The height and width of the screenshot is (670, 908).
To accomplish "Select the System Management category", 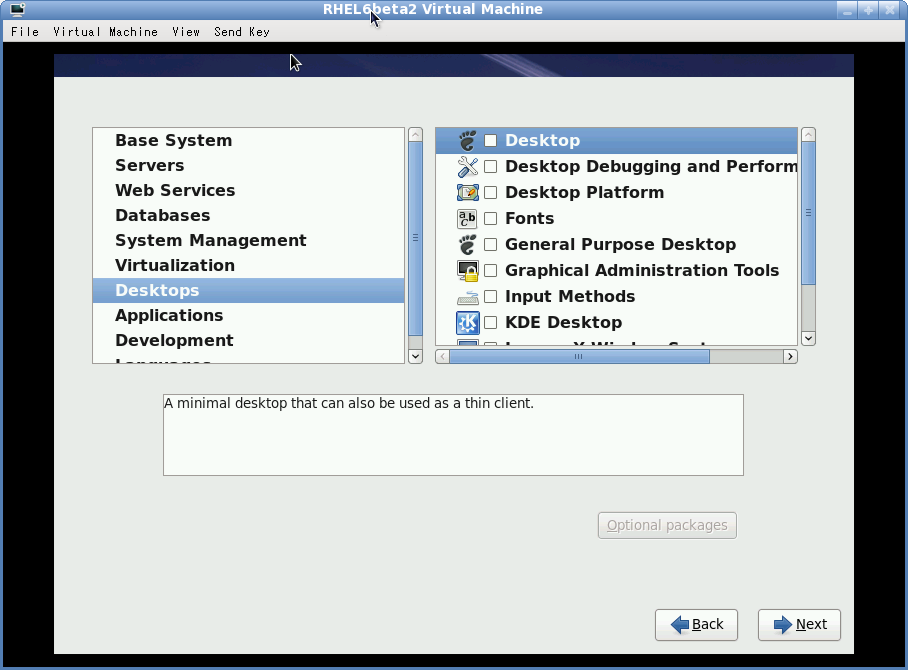I will click(x=248, y=240).
